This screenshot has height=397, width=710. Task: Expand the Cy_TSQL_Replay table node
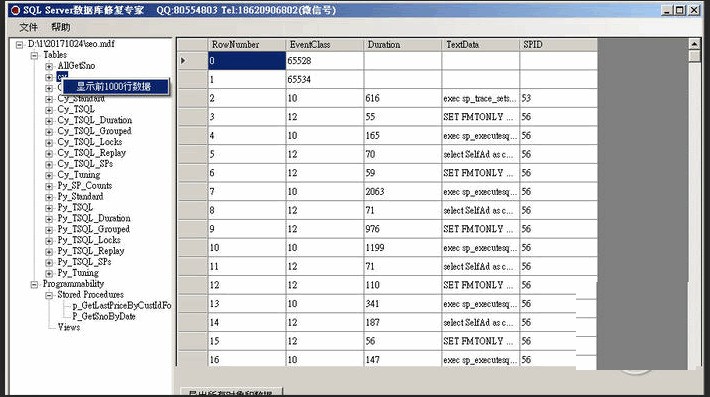(49, 153)
